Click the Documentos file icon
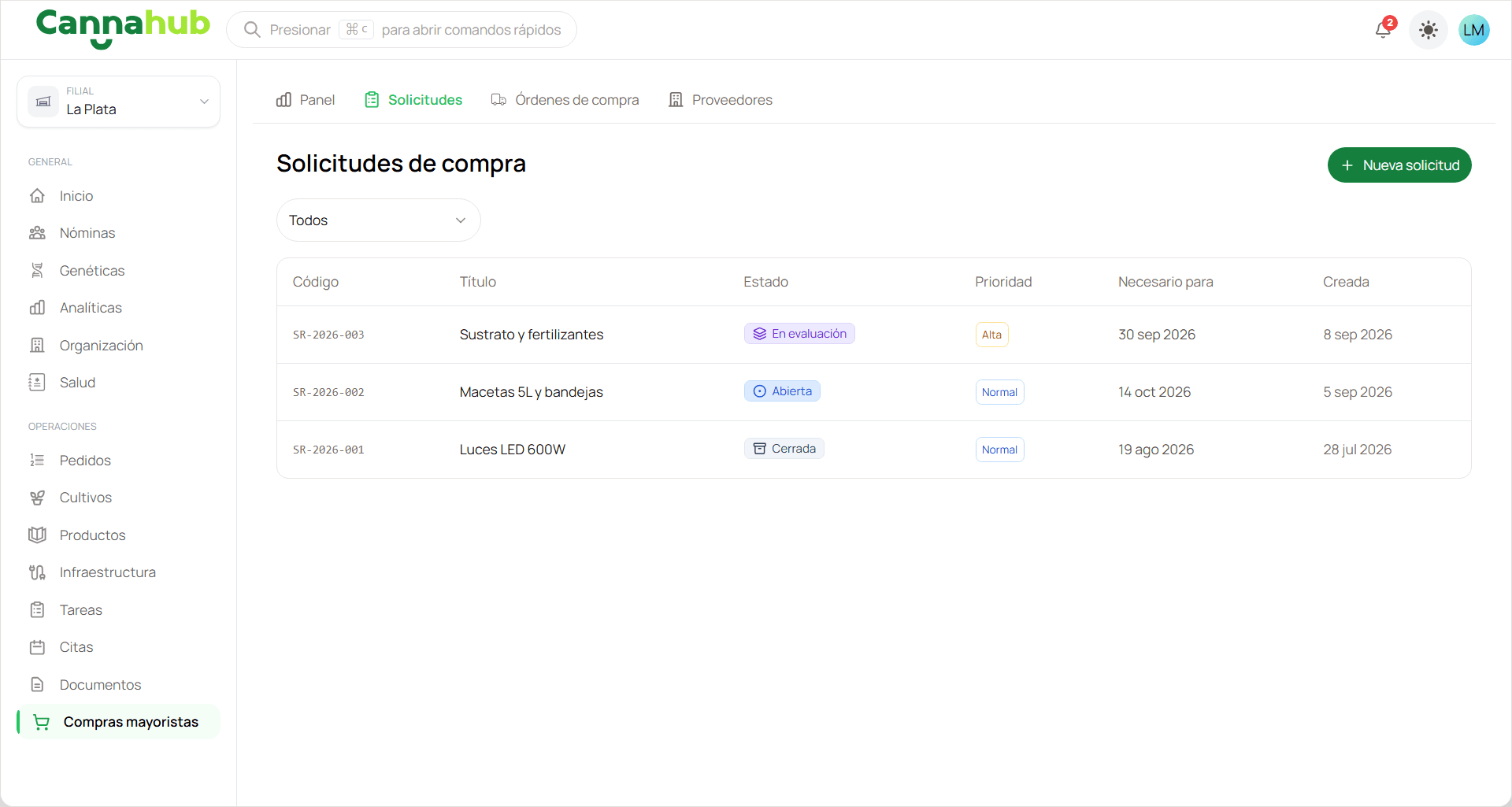This screenshot has width=1512, height=807. pyautogui.click(x=37, y=685)
